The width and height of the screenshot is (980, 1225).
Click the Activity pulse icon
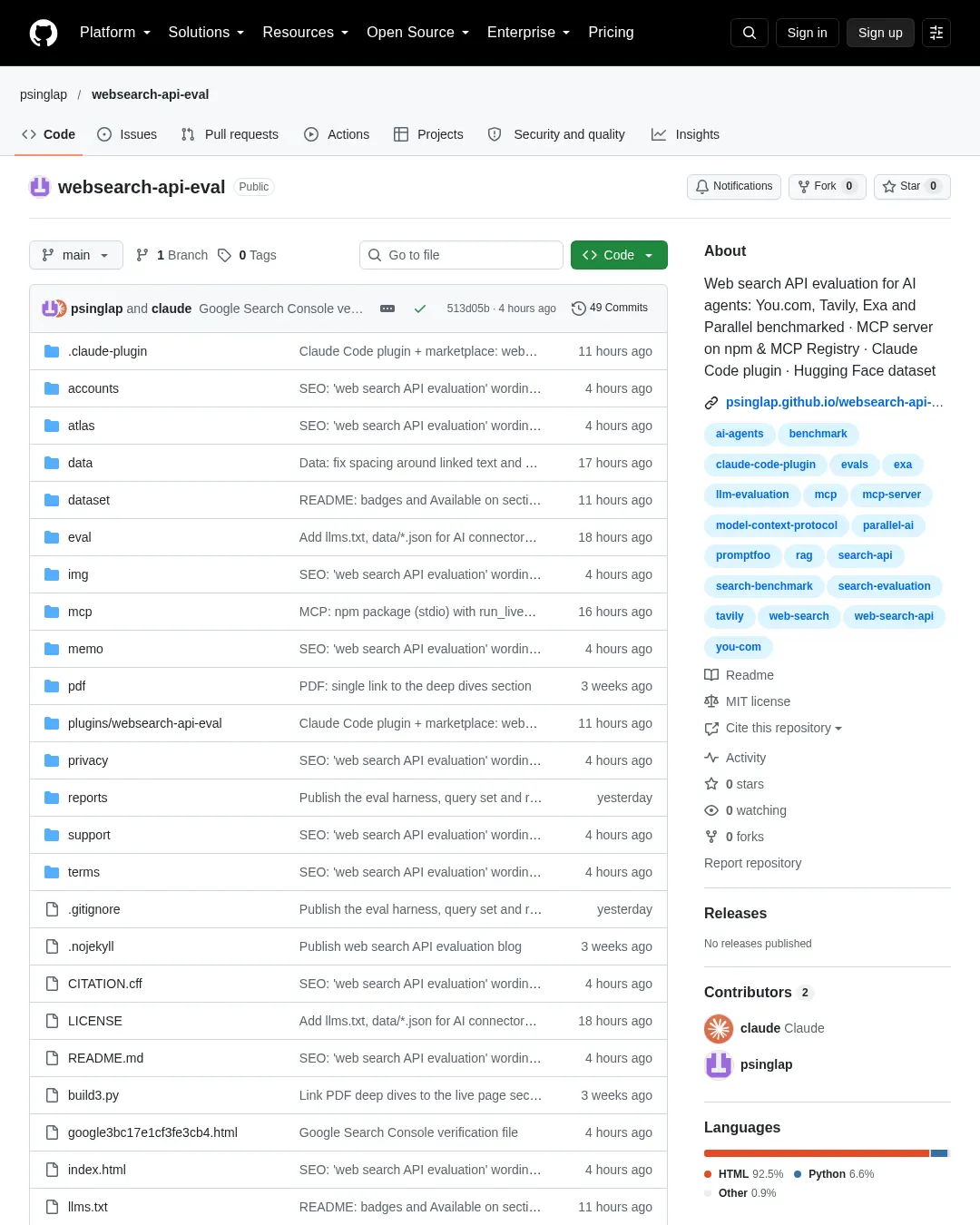711,758
